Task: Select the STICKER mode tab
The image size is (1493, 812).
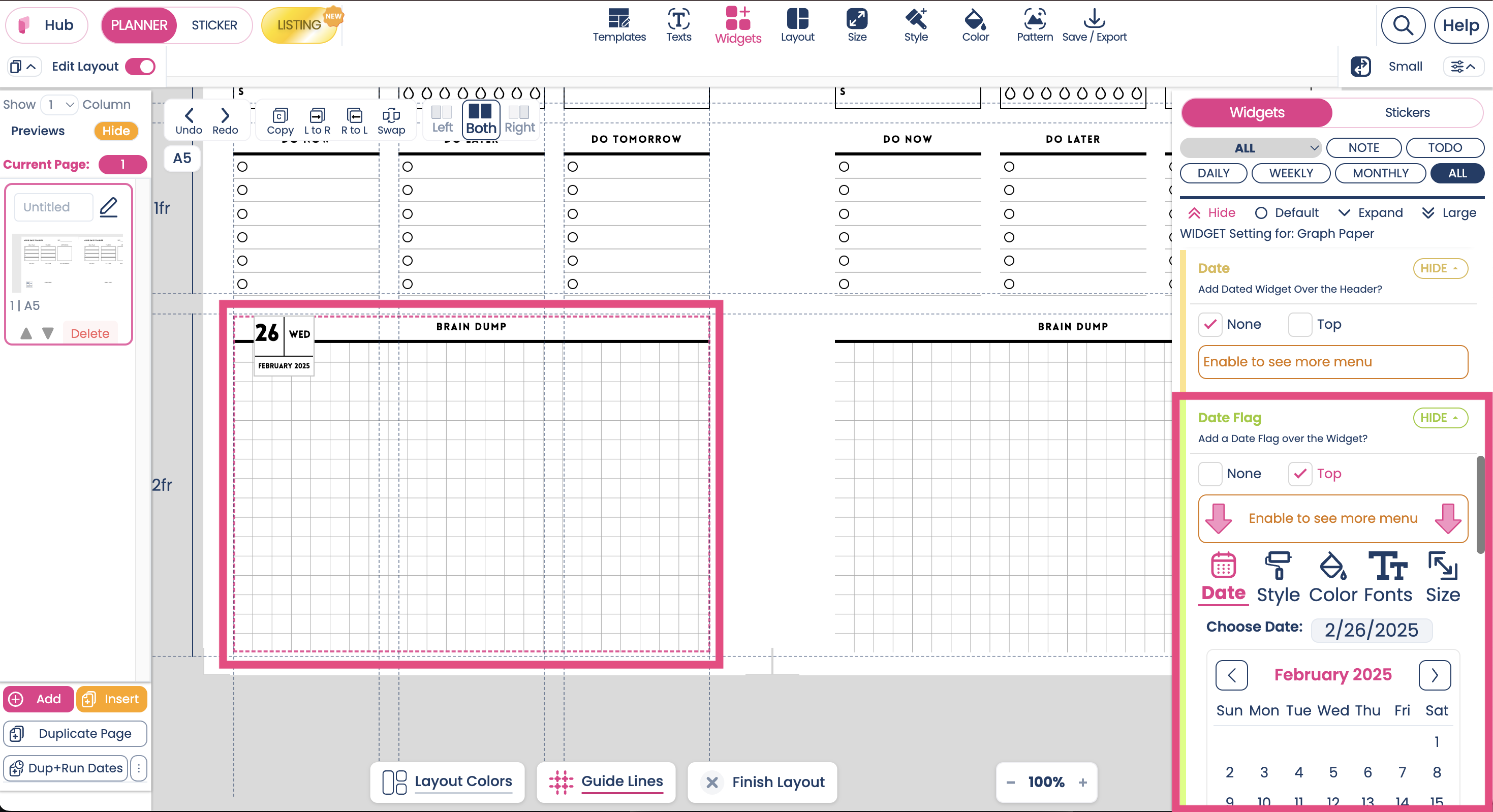Action: tap(214, 25)
